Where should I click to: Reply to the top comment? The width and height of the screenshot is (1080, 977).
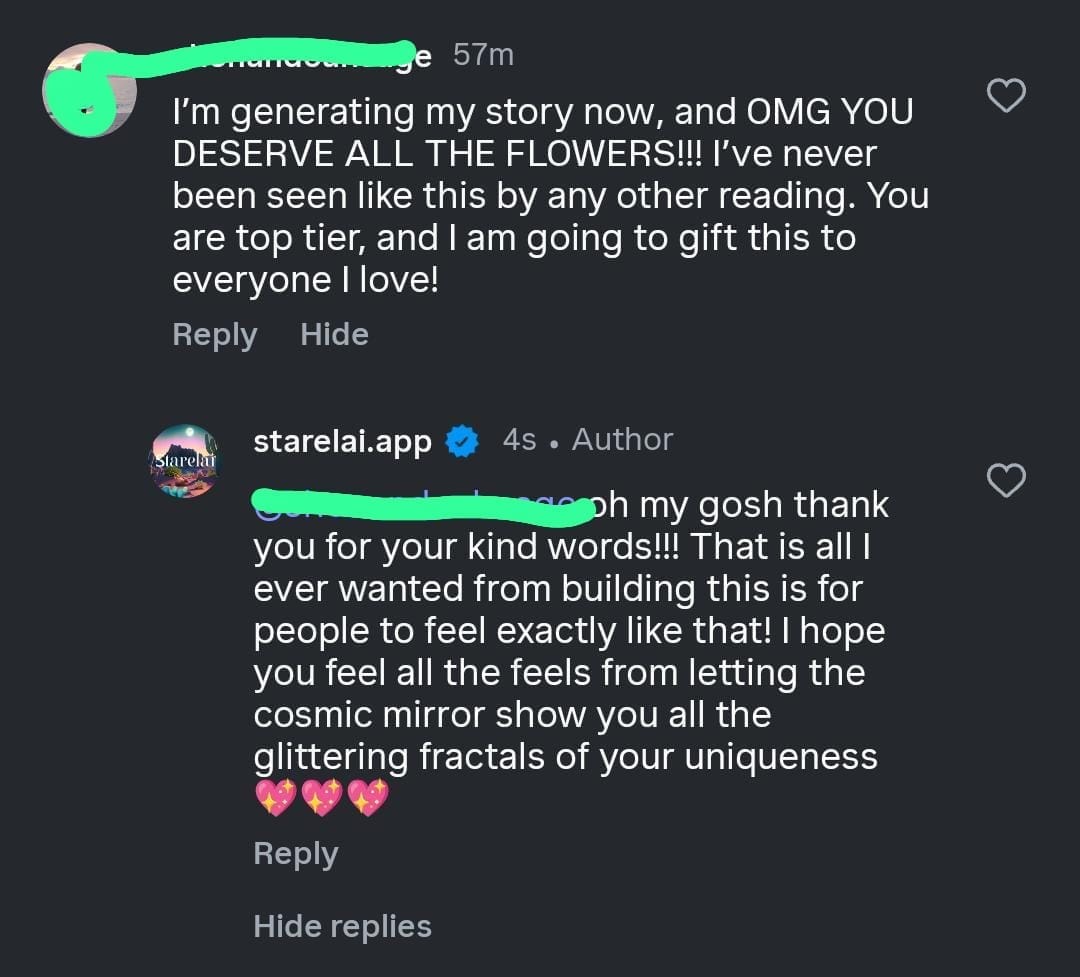point(214,334)
